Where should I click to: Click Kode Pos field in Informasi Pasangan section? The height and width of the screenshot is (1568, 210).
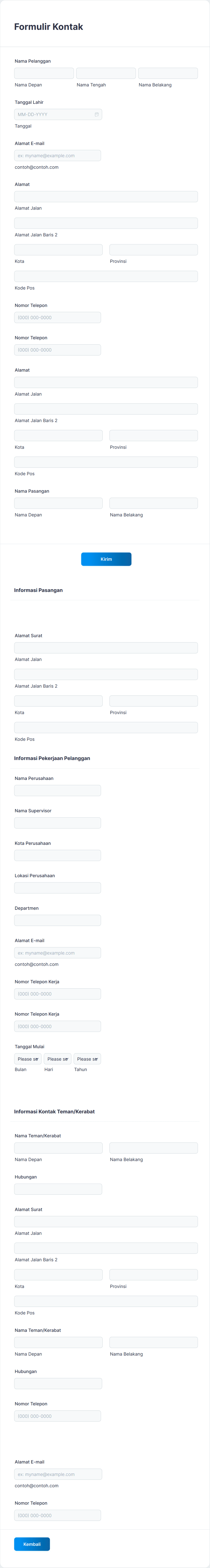(106, 727)
